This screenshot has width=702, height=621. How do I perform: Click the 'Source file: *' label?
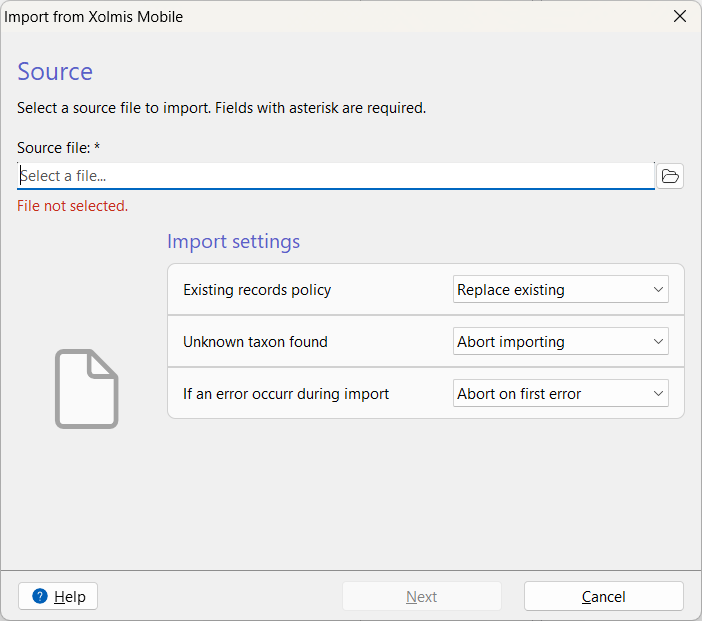(58, 148)
